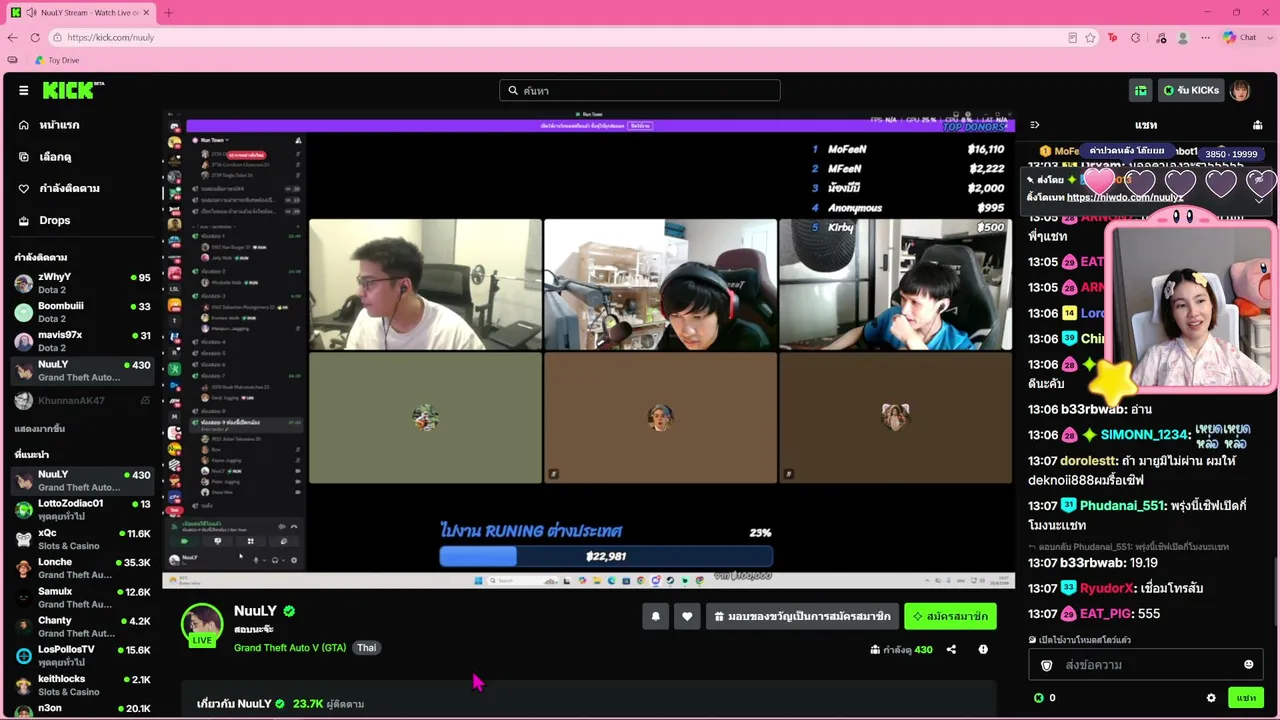Open Samulx recommended channel
The image size is (1280, 720).
click(82, 597)
